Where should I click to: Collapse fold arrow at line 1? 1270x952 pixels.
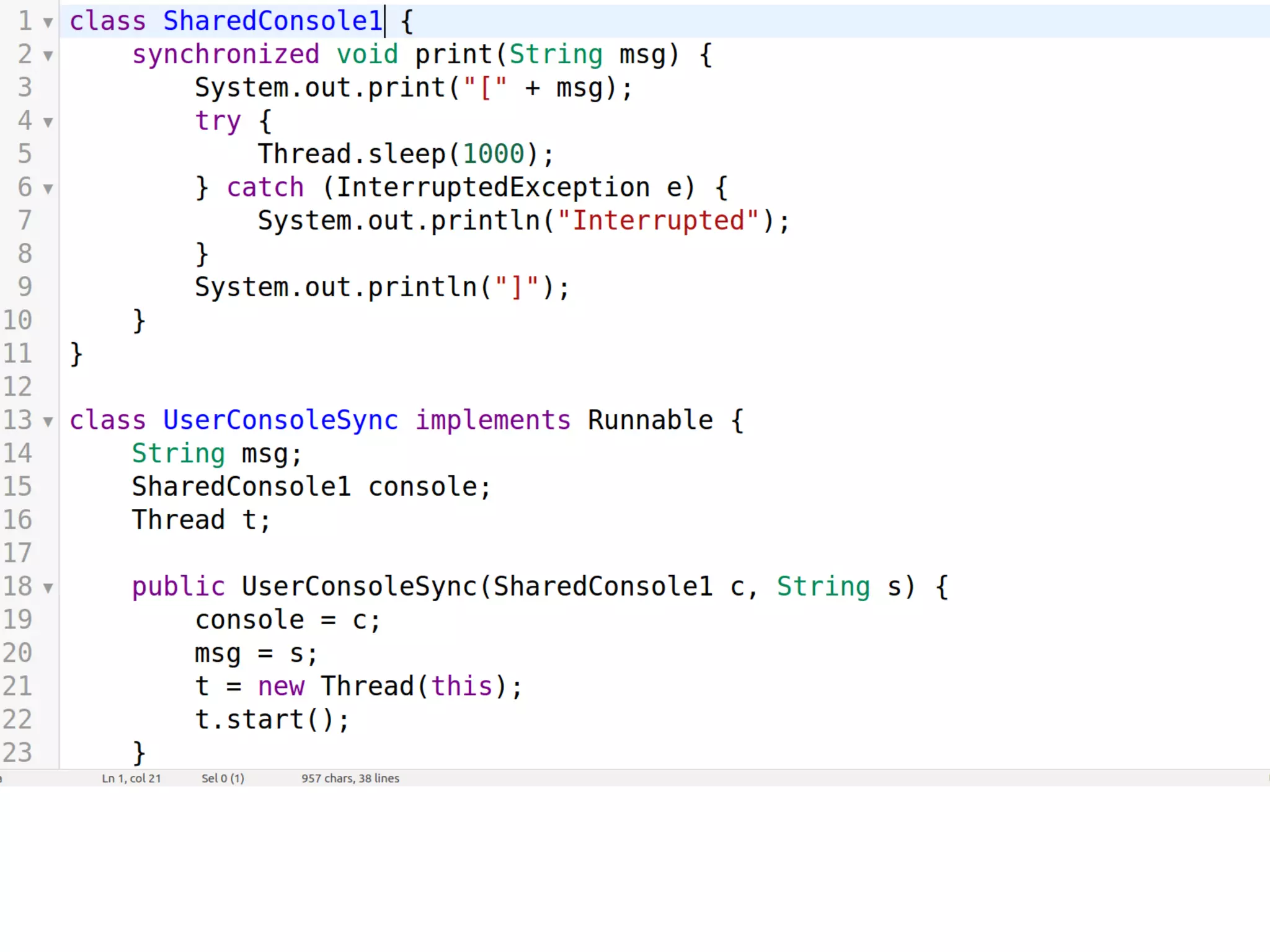coord(48,23)
